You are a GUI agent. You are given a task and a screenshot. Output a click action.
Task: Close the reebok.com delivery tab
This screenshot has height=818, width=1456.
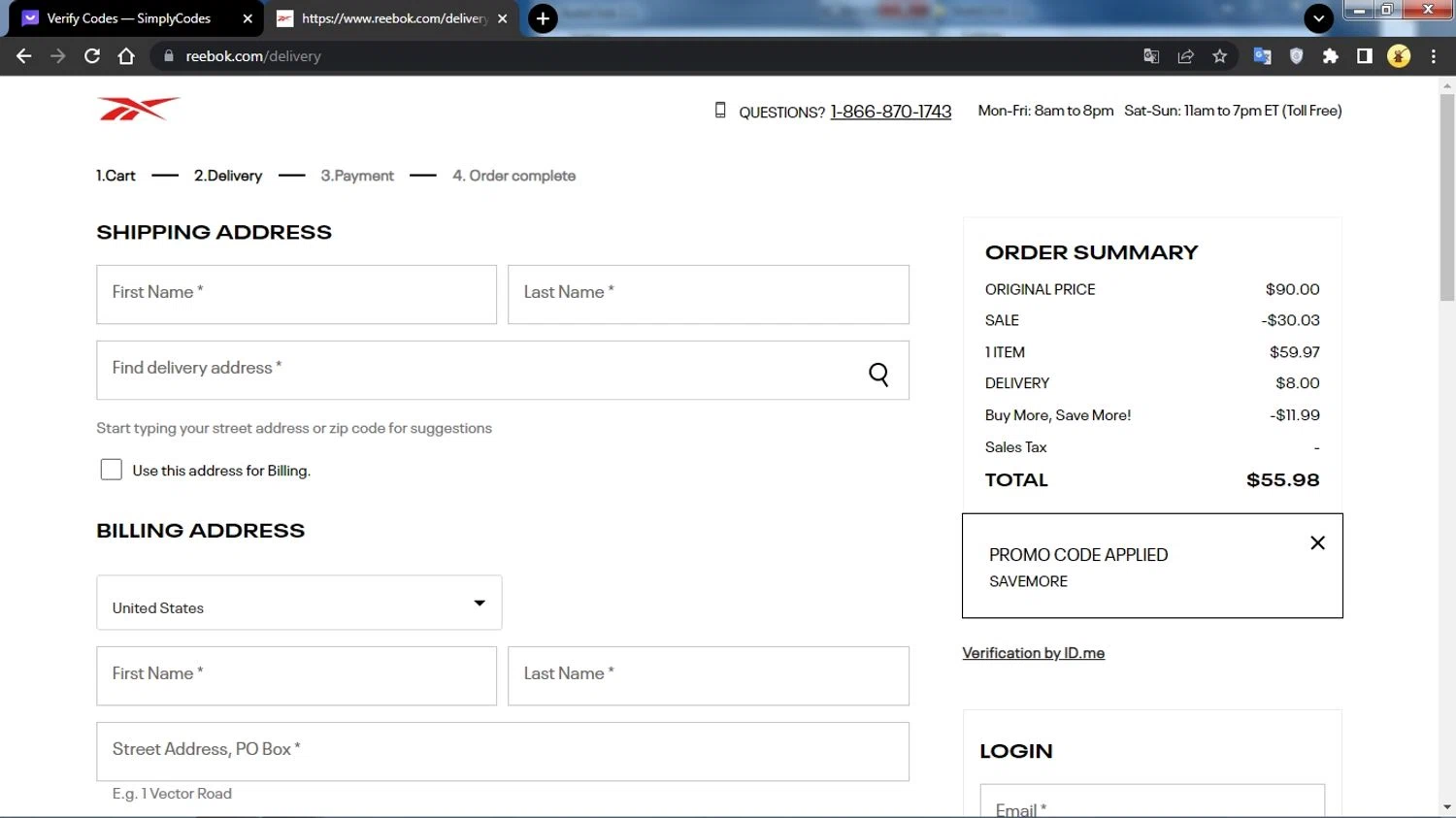coord(502,18)
